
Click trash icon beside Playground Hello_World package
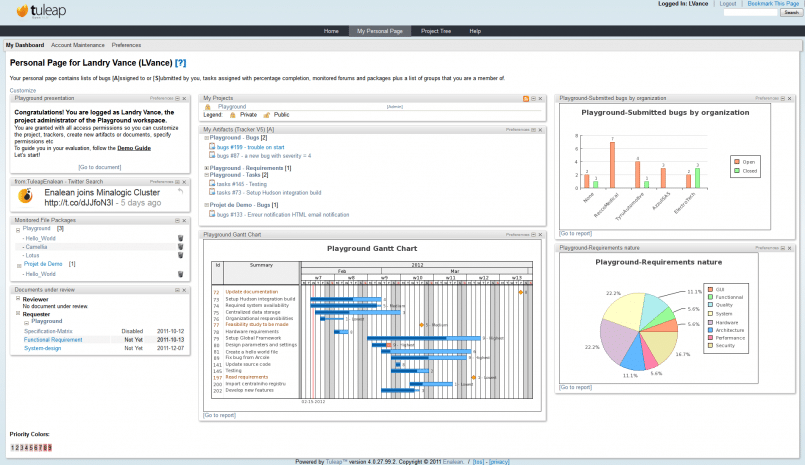point(181,238)
